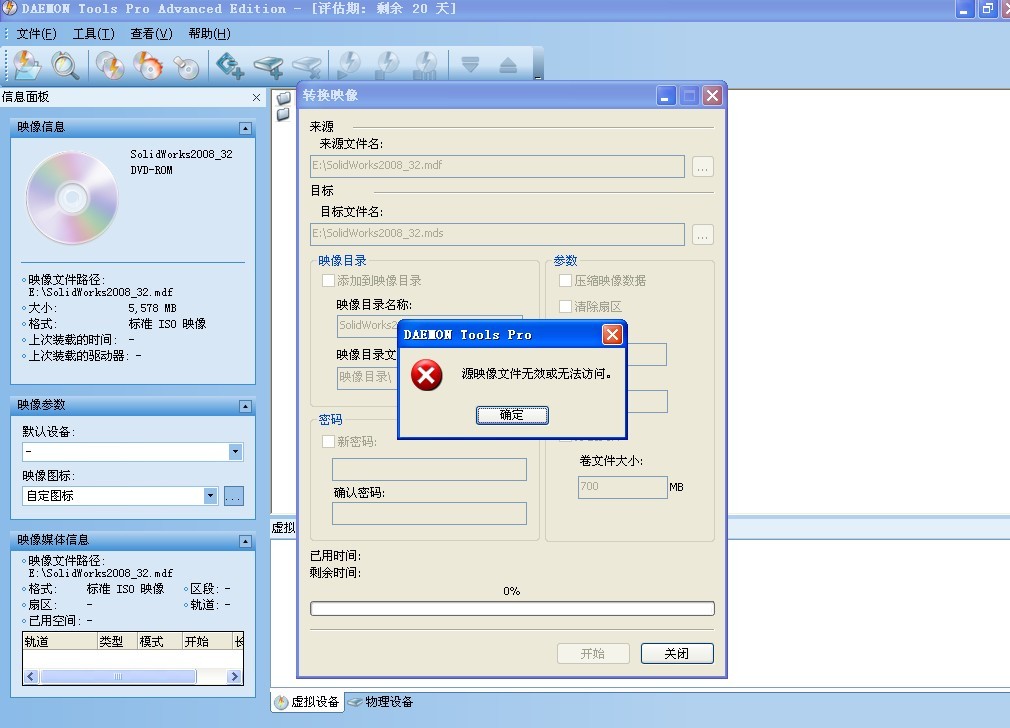Click the DAEMON Tools title bar app icon

[9, 8]
